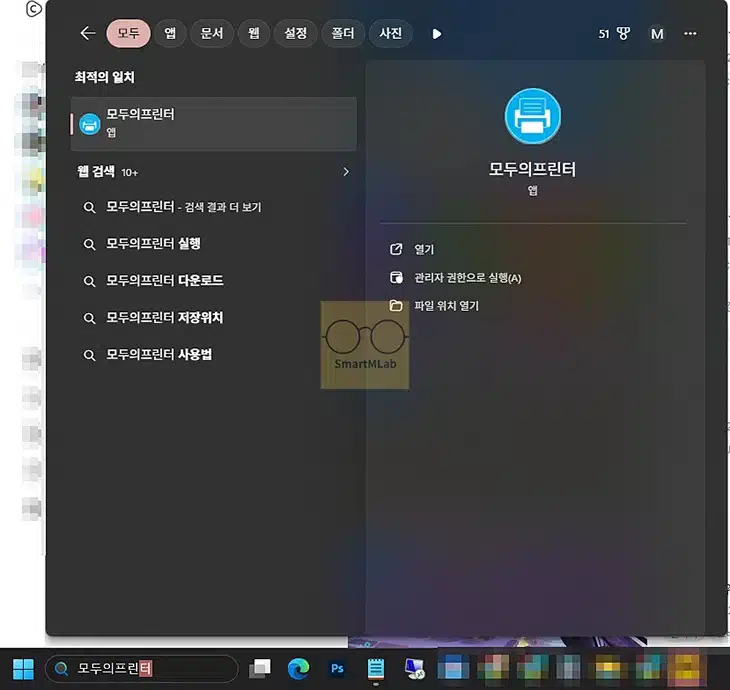Click the large printer icon in preview pane
Image resolution: width=730 pixels, height=690 pixels.
[533, 116]
